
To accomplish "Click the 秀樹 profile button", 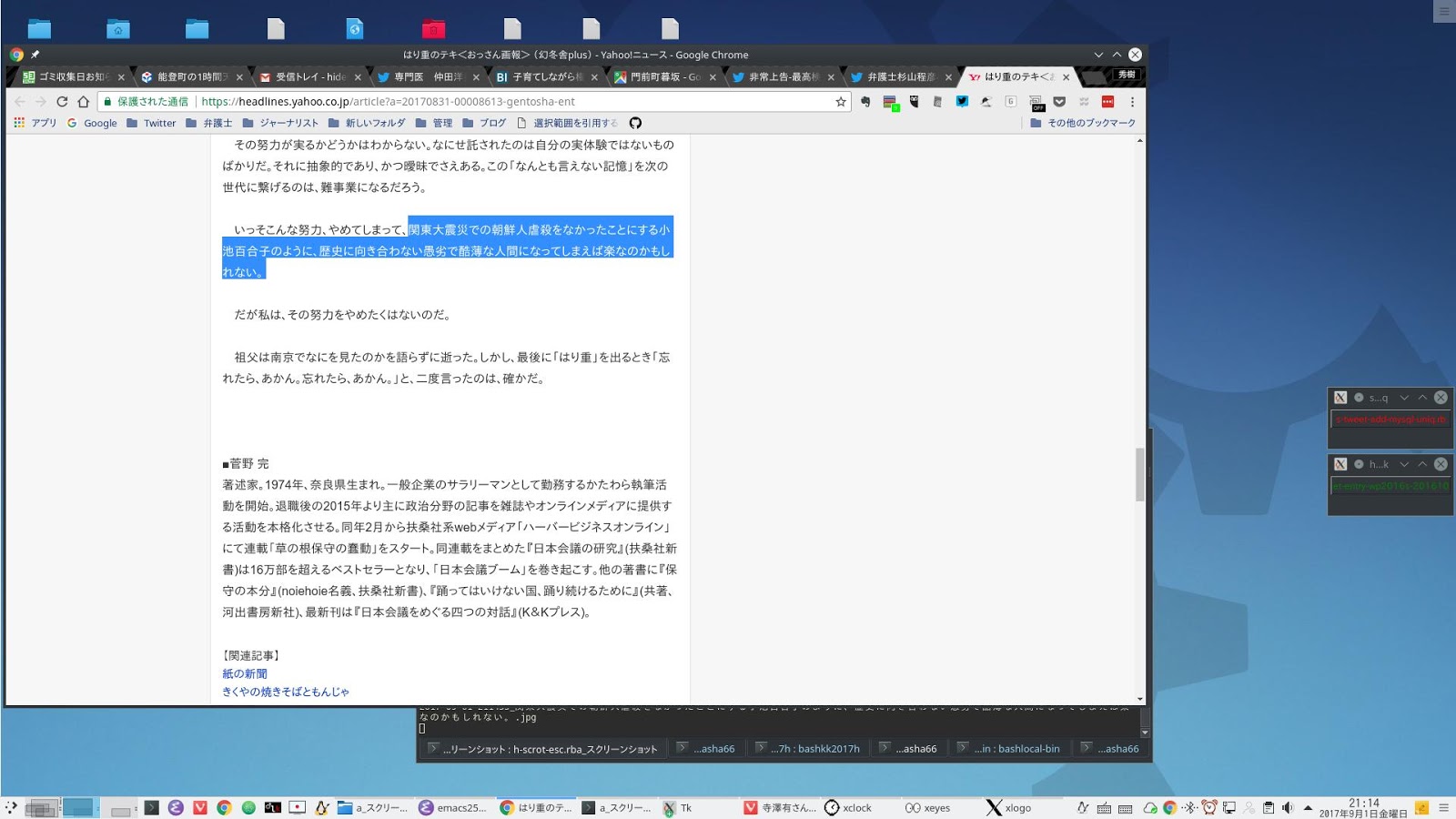I will tap(1127, 75).
